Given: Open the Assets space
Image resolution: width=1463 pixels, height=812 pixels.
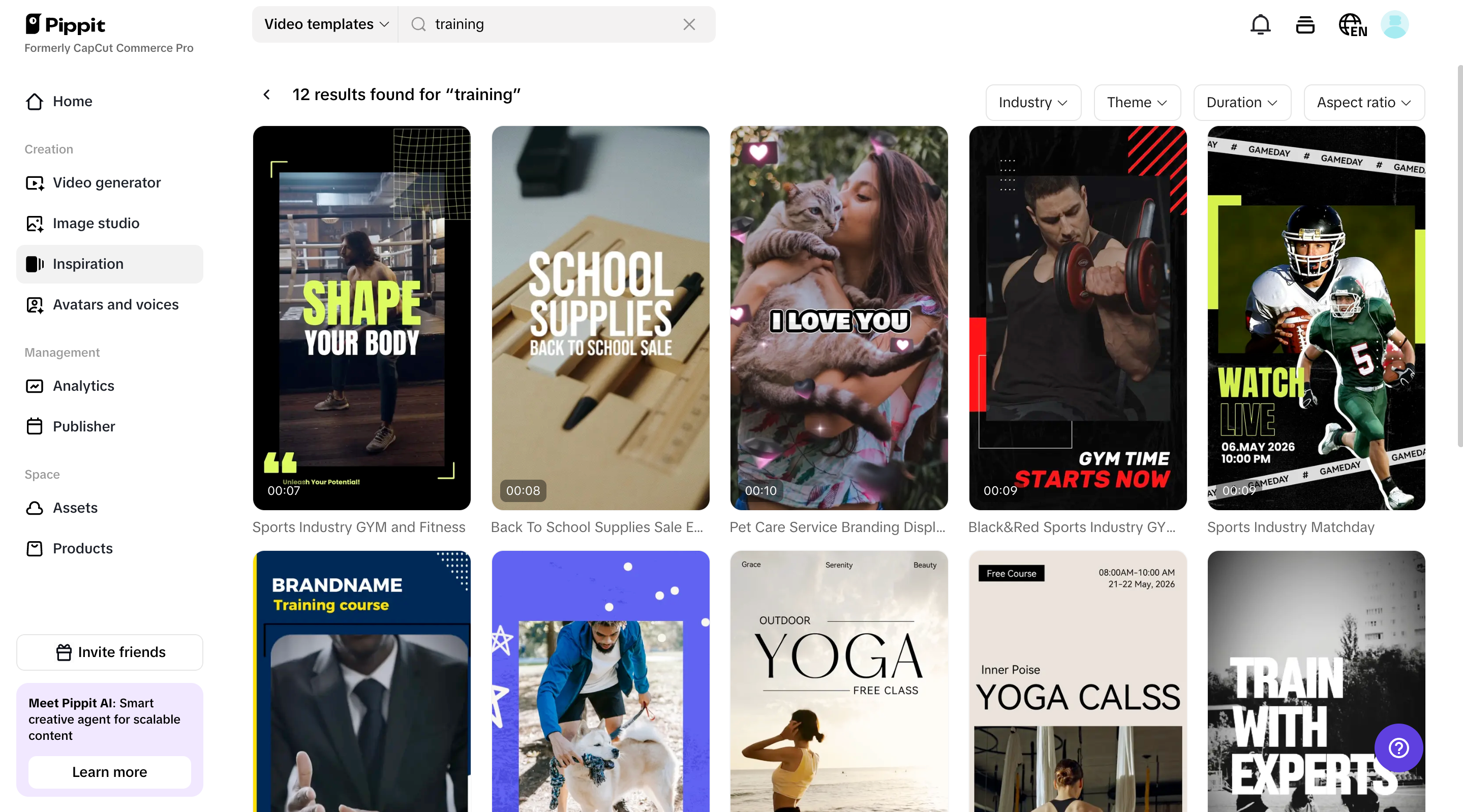Looking at the screenshot, I should [x=75, y=508].
